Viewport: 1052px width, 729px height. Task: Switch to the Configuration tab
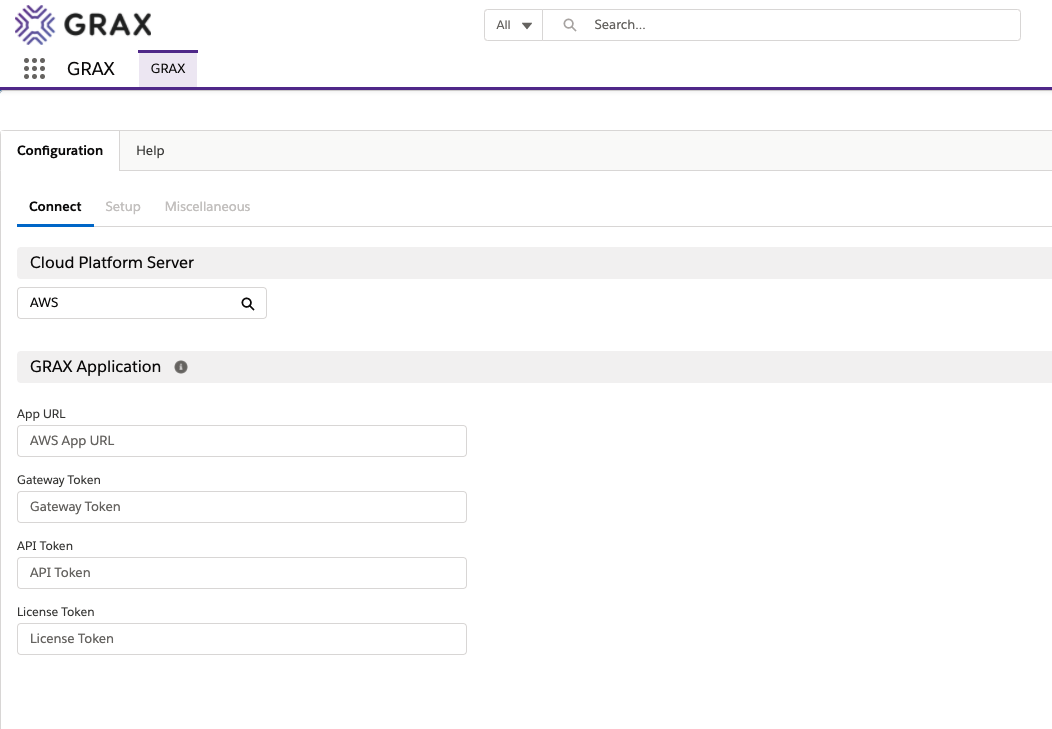point(60,150)
